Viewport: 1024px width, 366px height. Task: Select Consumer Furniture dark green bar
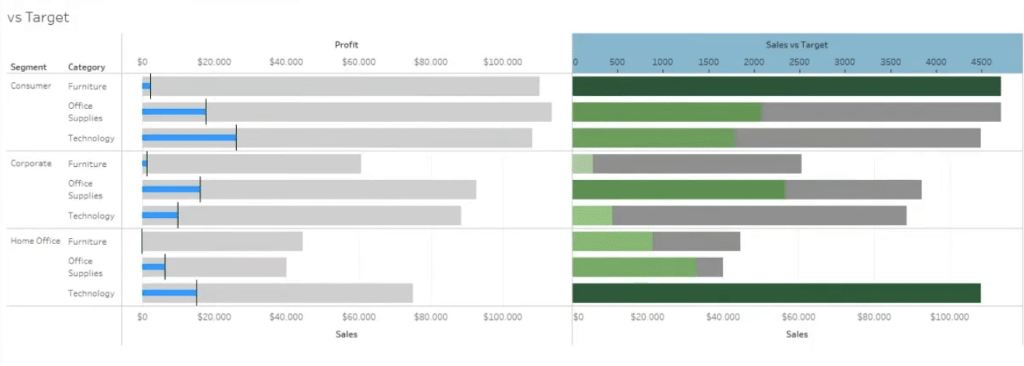(x=786, y=86)
